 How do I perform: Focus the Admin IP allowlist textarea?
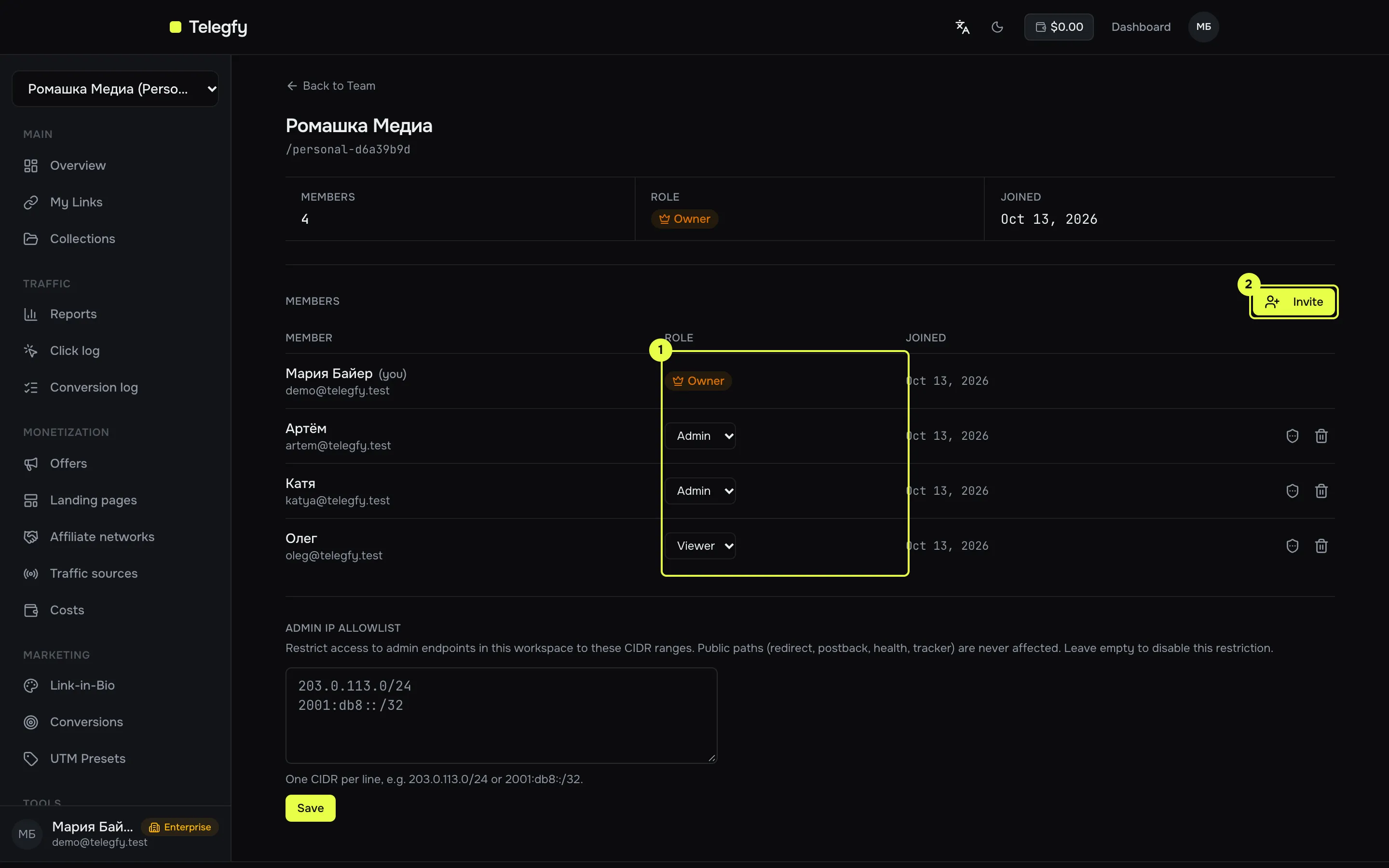(x=501, y=715)
